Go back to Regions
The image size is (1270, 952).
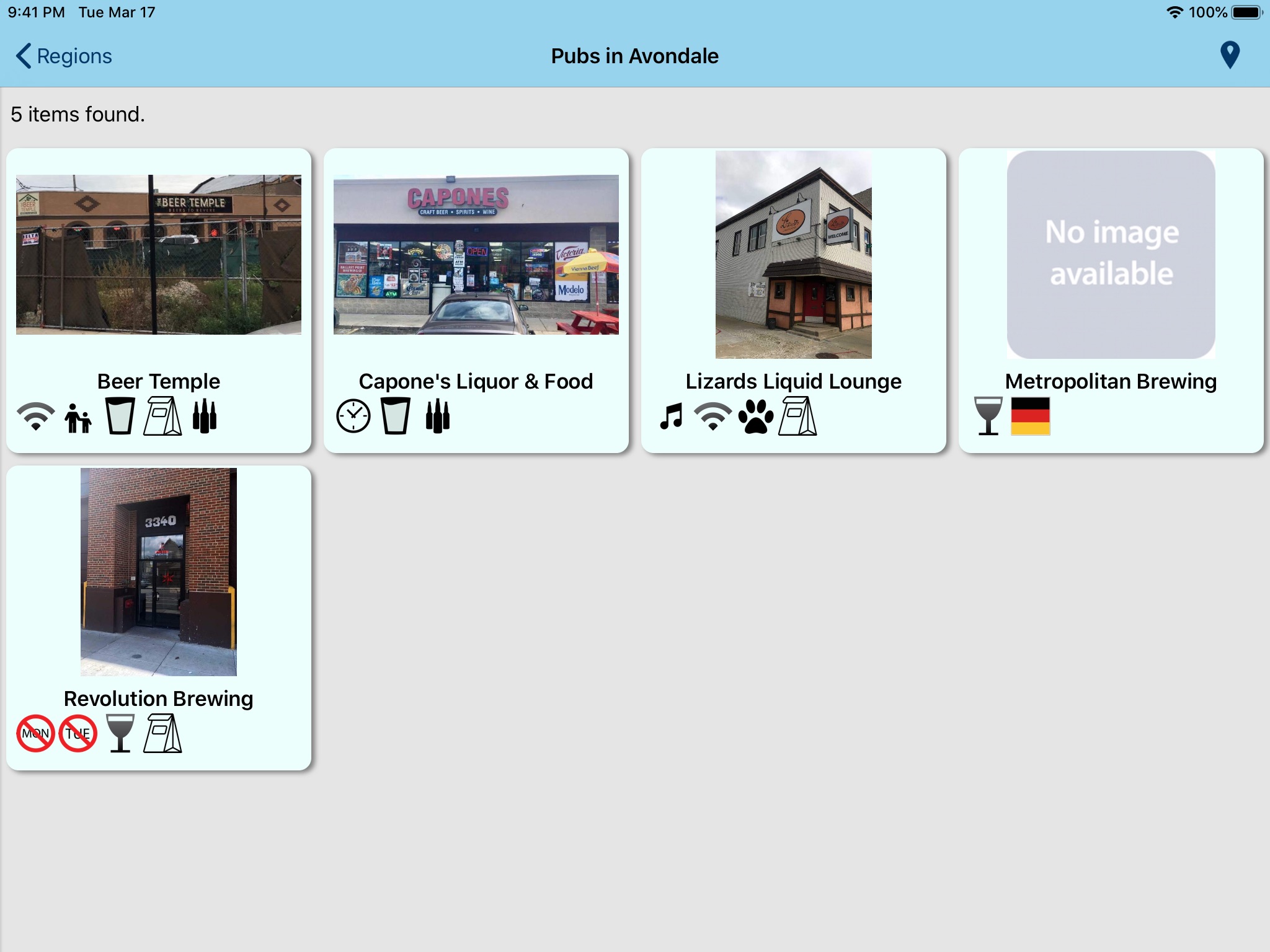point(64,56)
